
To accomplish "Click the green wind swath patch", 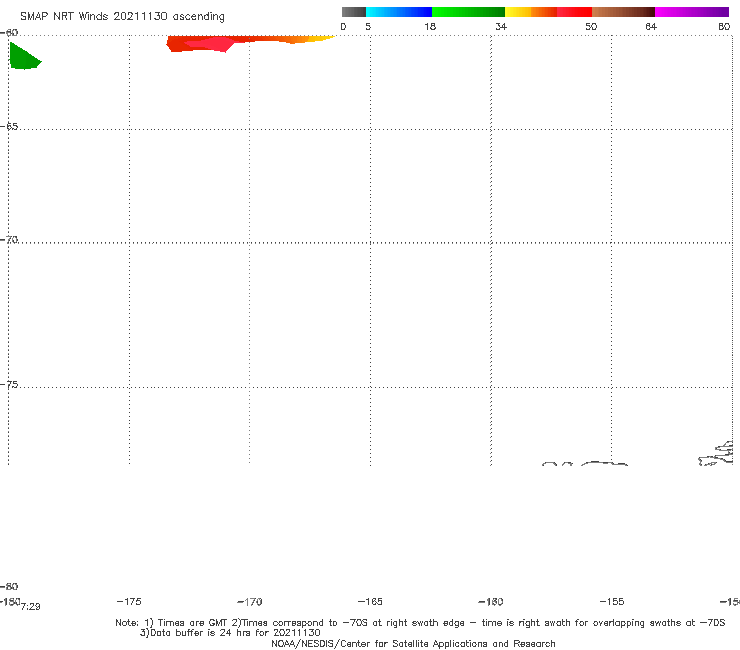I will click(x=23, y=58).
